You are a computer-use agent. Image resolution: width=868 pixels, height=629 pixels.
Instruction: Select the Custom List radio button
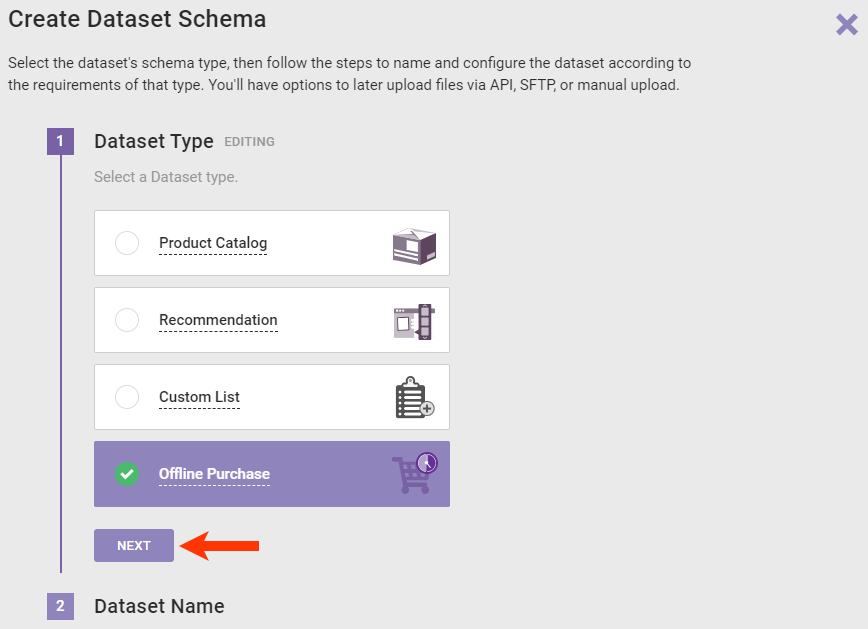point(127,397)
